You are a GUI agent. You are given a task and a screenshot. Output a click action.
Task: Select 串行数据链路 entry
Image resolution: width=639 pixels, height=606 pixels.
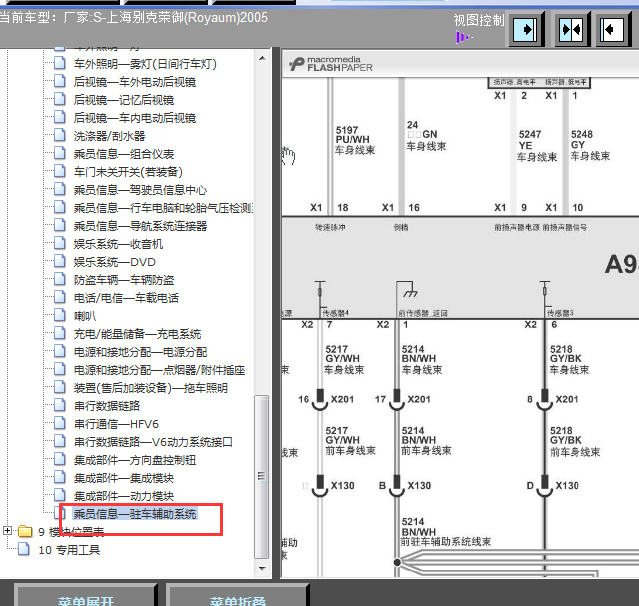107,405
